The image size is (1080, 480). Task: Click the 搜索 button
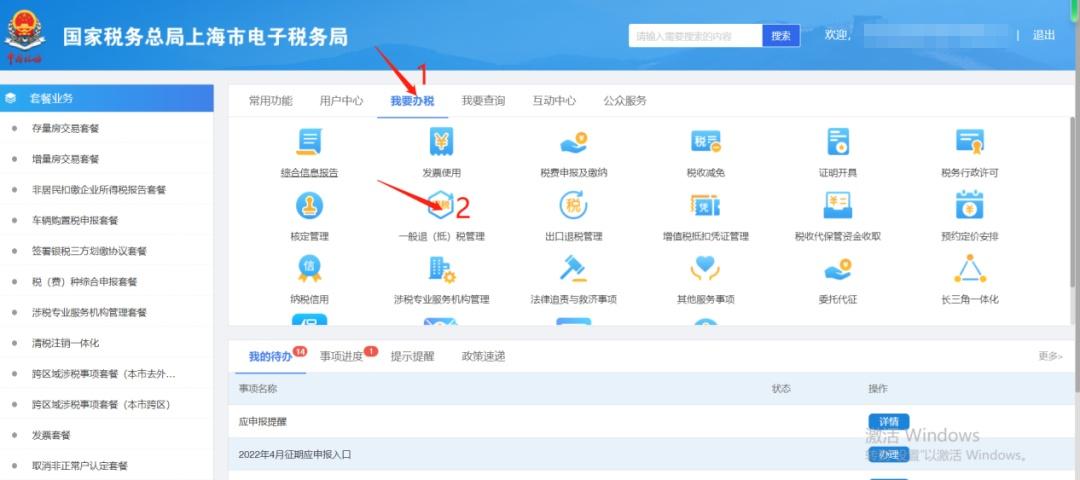pyautogui.click(x=781, y=36)
